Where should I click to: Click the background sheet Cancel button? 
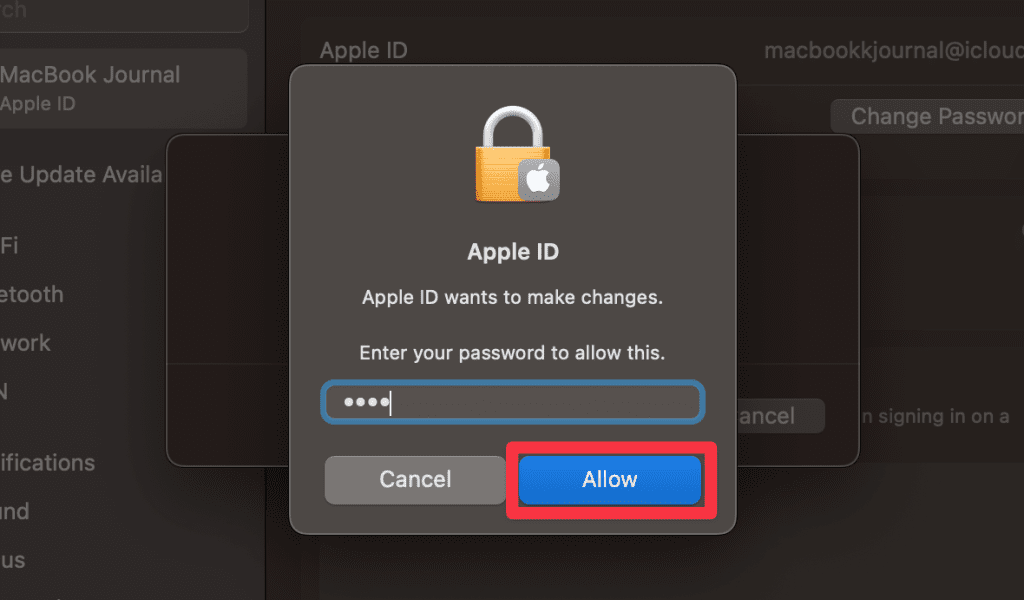tap(781, 416)
